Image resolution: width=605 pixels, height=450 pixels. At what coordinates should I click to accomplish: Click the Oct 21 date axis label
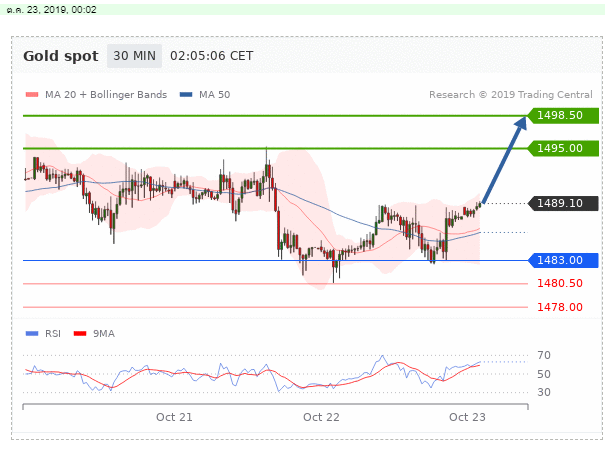[x=174, y=417]
